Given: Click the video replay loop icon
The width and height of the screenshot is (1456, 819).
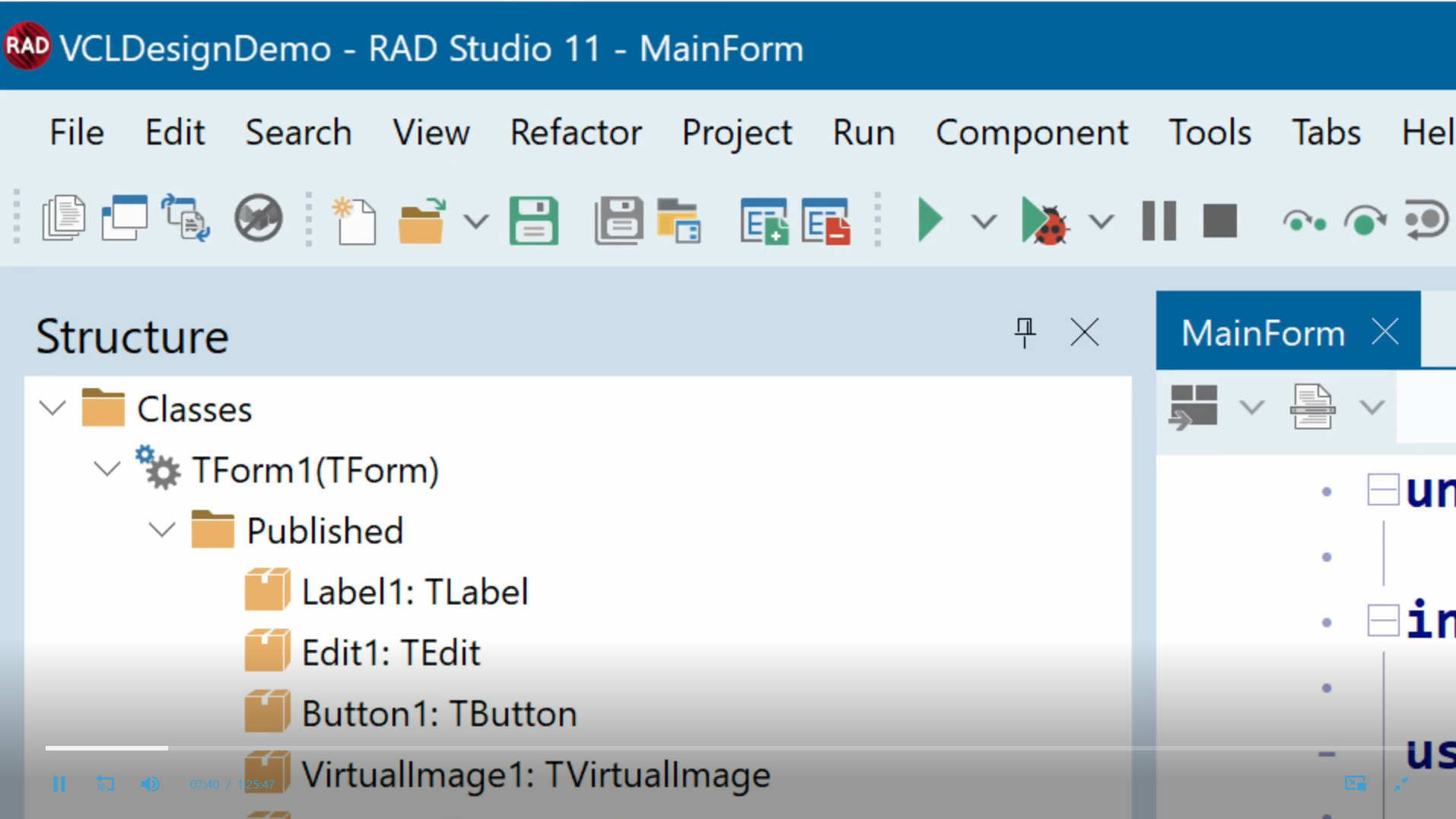Looking at the screenshot, I should pos(105,783).
